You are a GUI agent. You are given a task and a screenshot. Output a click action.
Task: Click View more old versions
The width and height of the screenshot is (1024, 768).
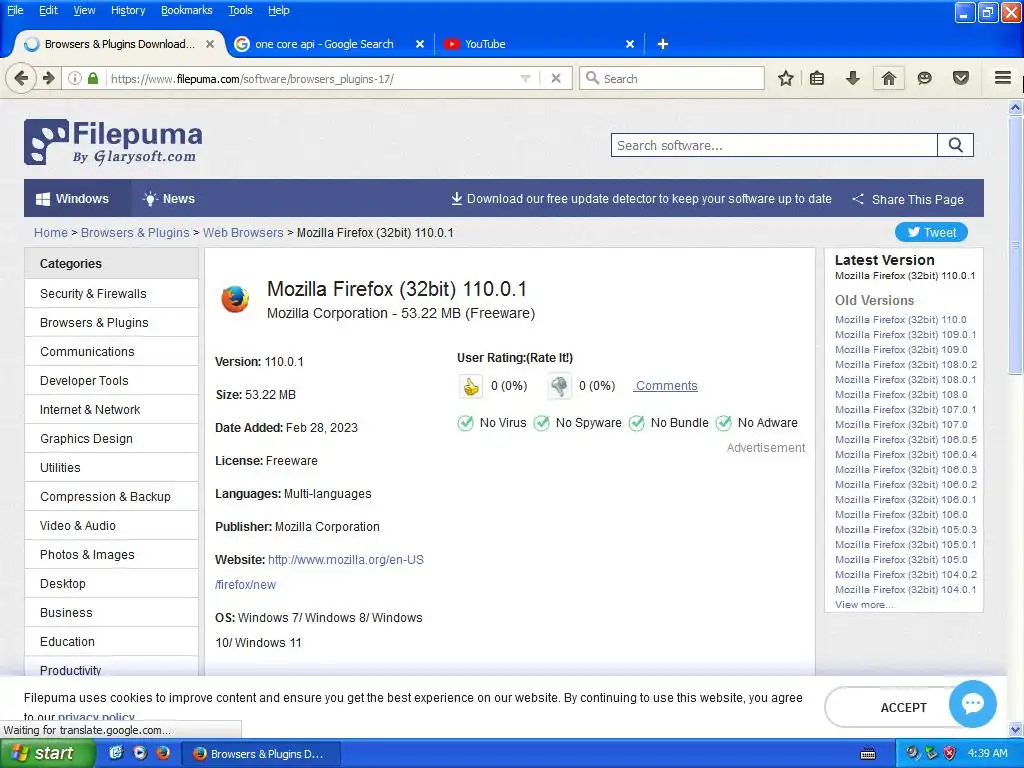tap(863, 605)
